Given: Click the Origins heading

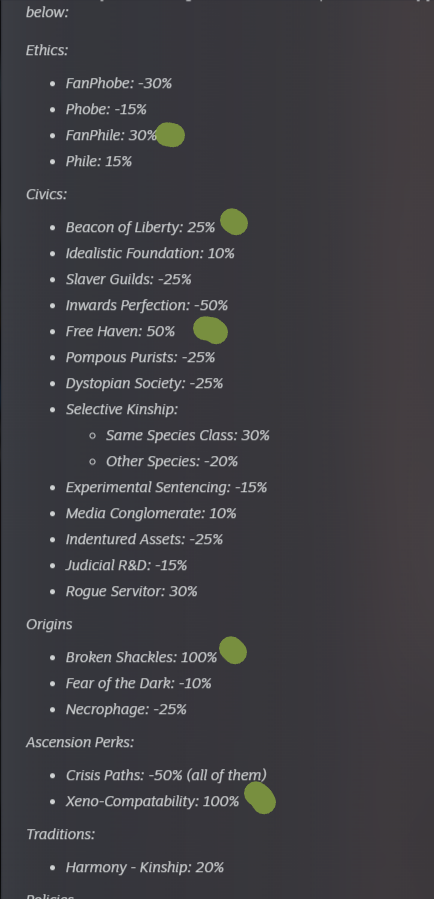Looking at the screenshot, I should pos(49,624).
